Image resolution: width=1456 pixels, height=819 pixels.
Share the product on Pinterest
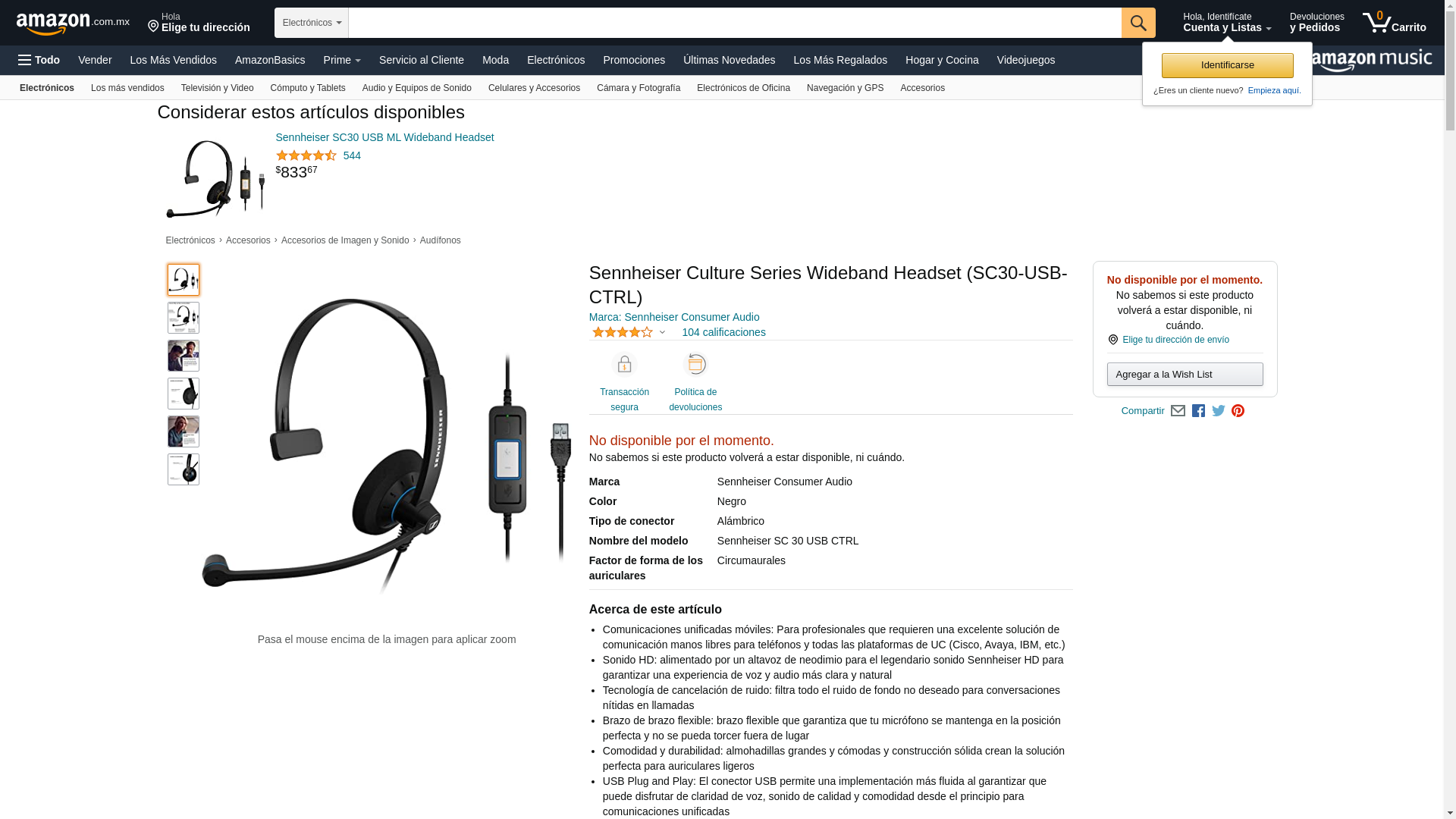(x=1238, y=411)
